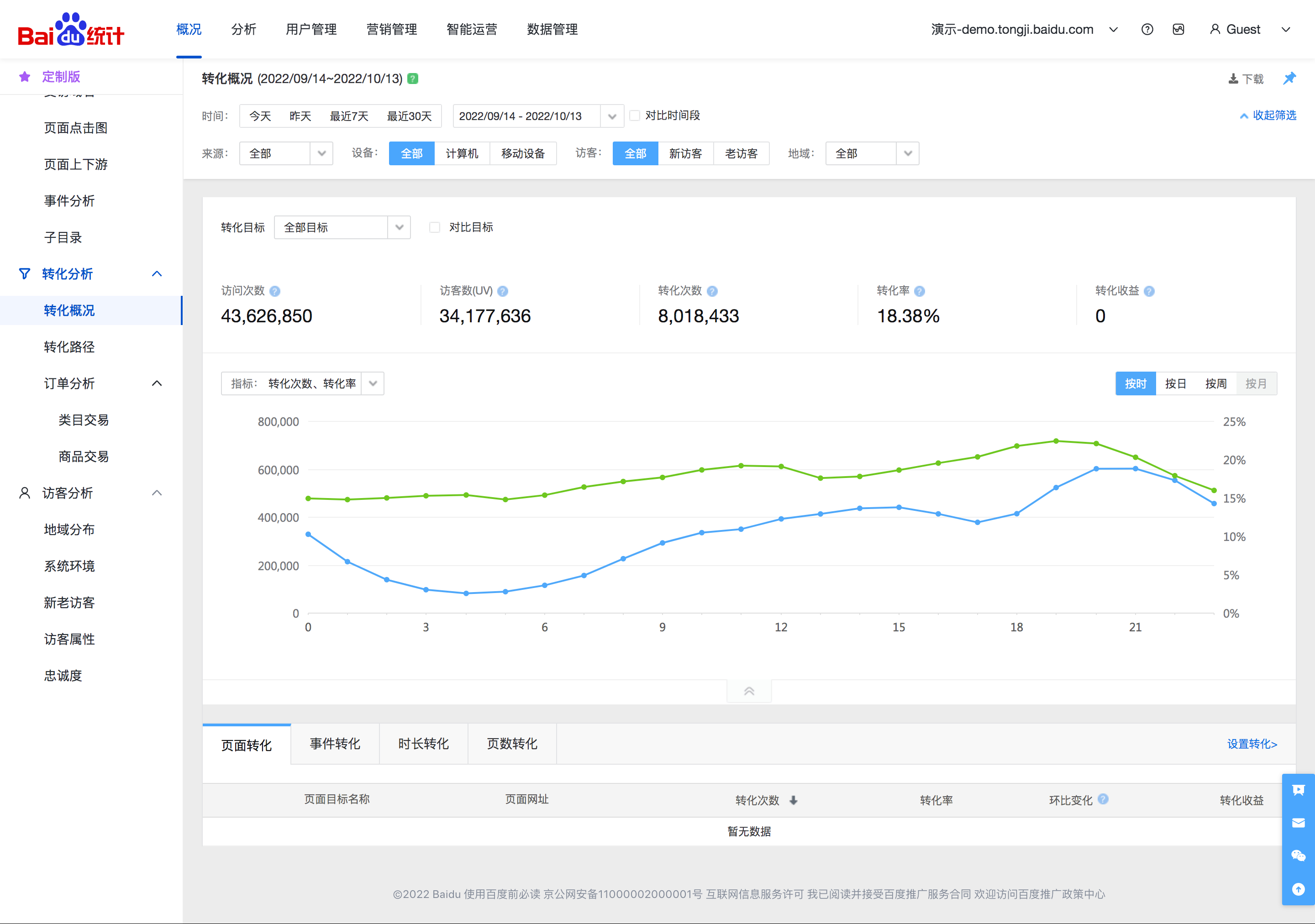Sort by 转化次数 using the down arrow
Viewport: 1315px width, 924px height.
pos(793,800)
